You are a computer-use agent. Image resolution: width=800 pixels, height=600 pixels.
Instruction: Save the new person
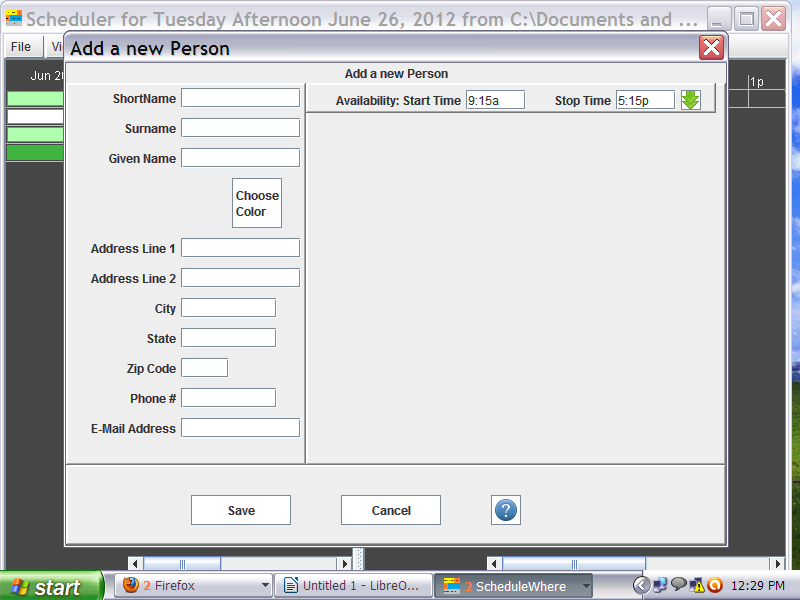coord(241,510)
